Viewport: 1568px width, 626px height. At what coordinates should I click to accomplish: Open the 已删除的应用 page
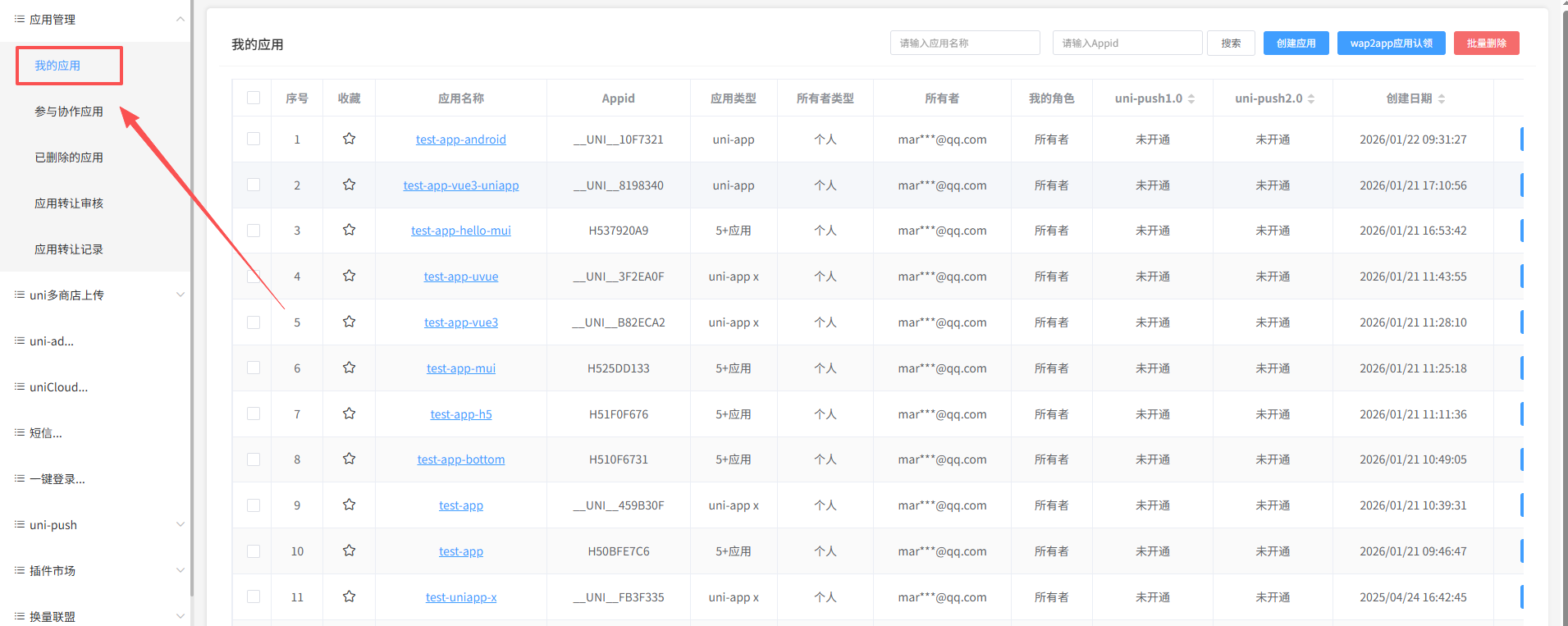(x=69, y=158)
